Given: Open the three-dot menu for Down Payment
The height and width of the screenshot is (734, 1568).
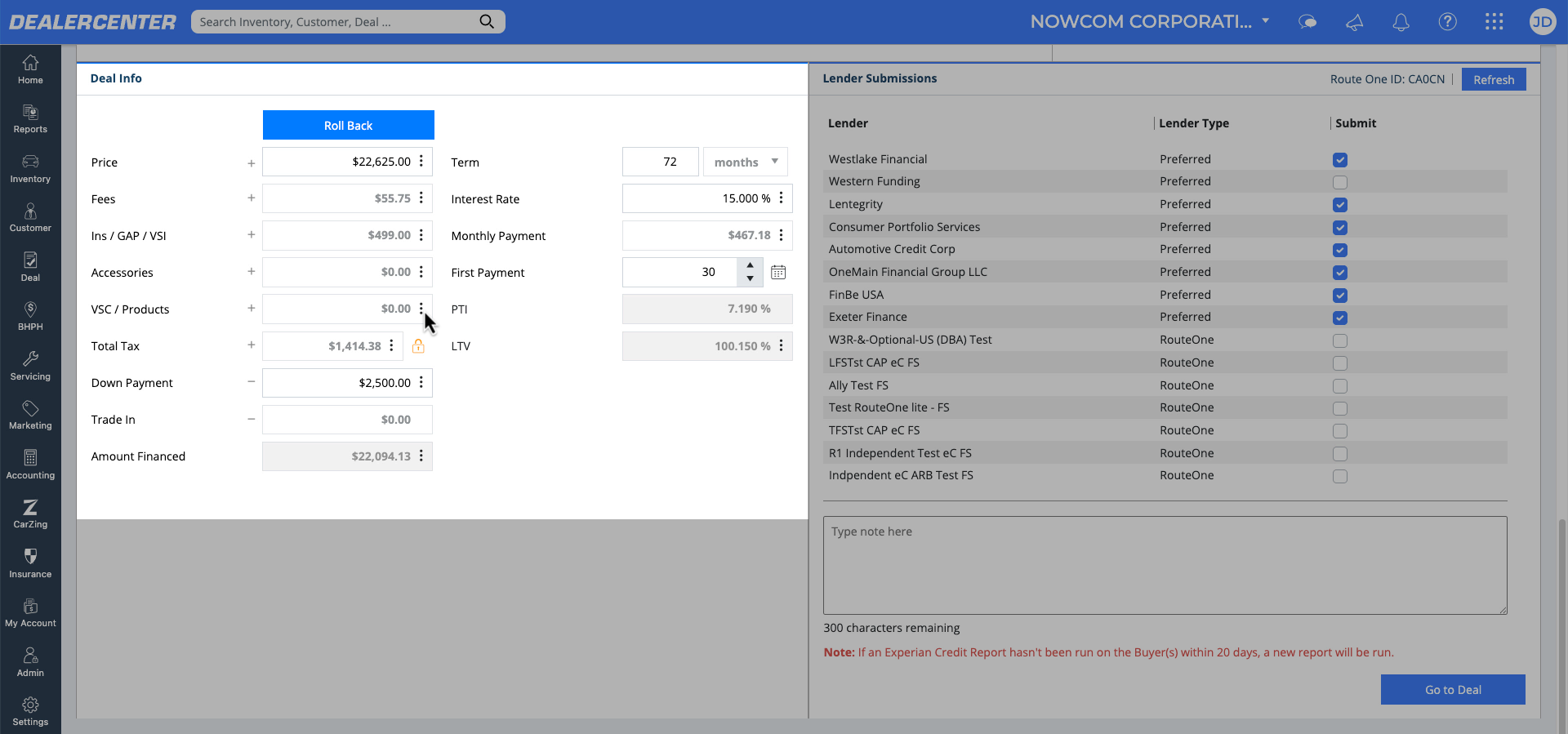Looking at the screenshot, I should point(421,383).
